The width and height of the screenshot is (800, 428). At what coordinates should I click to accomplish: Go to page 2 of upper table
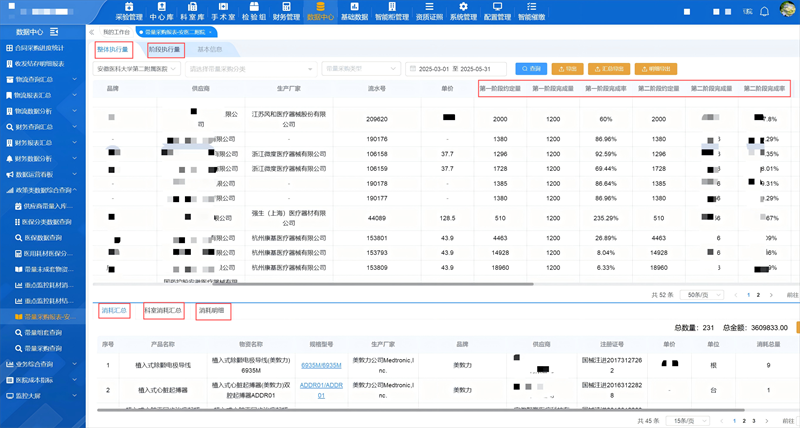(758, 295)
